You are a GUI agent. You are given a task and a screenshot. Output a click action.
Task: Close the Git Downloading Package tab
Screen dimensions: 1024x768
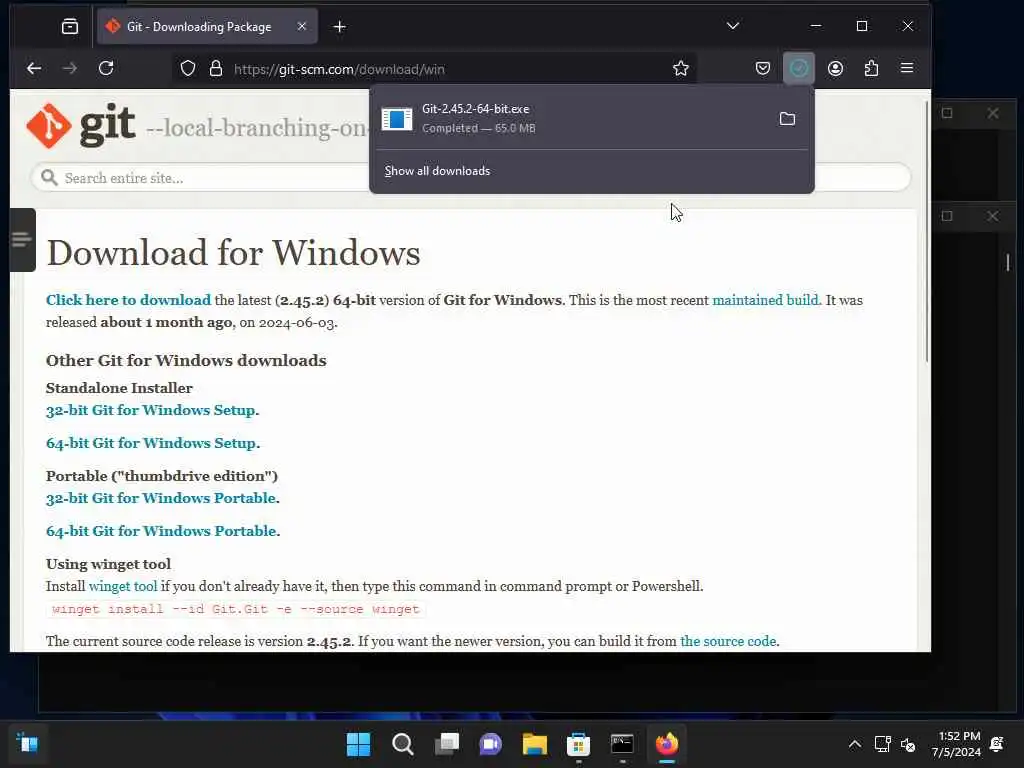[x=302, y=26]
